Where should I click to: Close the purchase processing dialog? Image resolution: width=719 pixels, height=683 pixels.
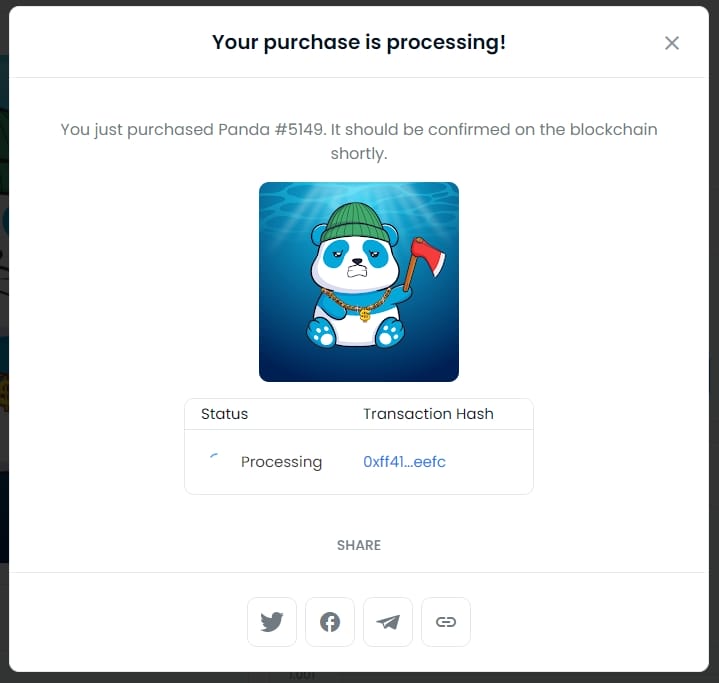pyautogui.click(x=672, y=43)
